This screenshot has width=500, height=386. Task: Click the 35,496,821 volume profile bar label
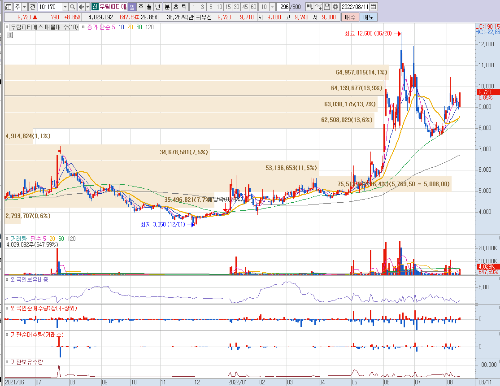click(188, 200)
